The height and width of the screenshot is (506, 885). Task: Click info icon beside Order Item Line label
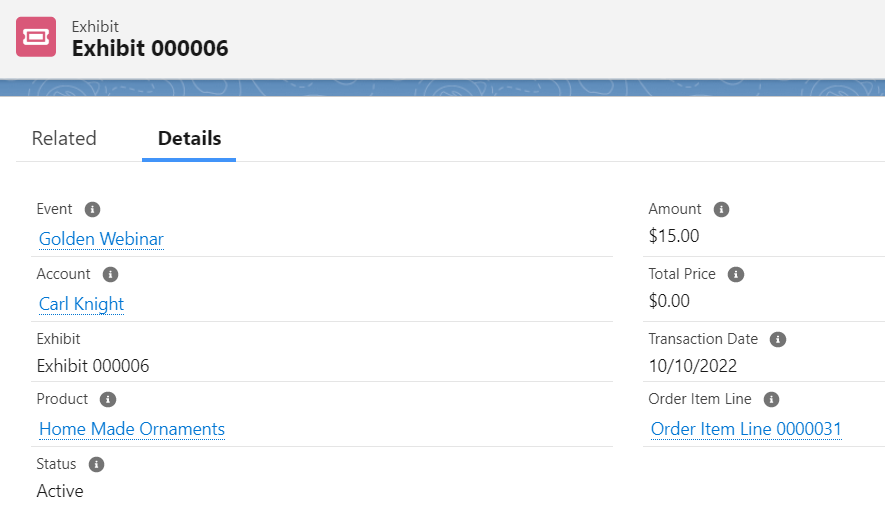(771, 399)
